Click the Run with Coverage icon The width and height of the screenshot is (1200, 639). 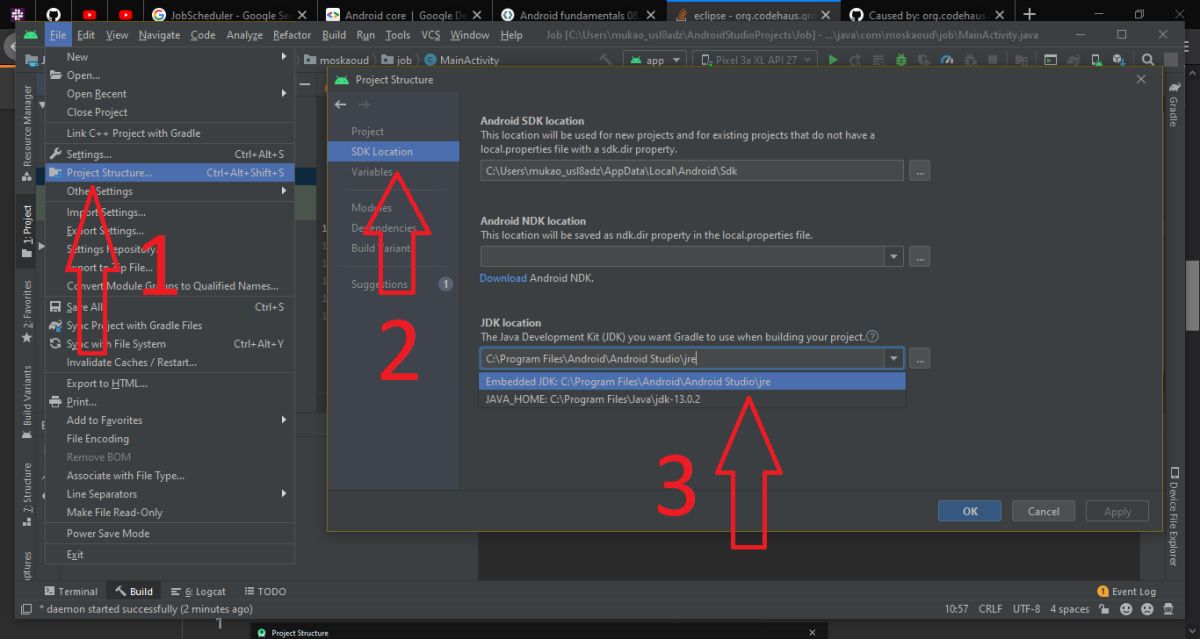(x=924, y=60)
